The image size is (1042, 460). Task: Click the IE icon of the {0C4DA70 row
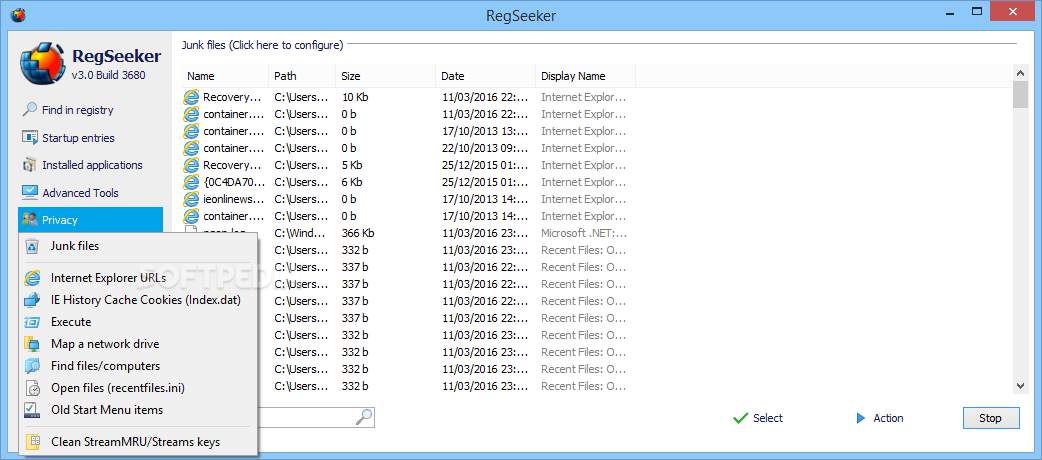[x=191, y=181]
